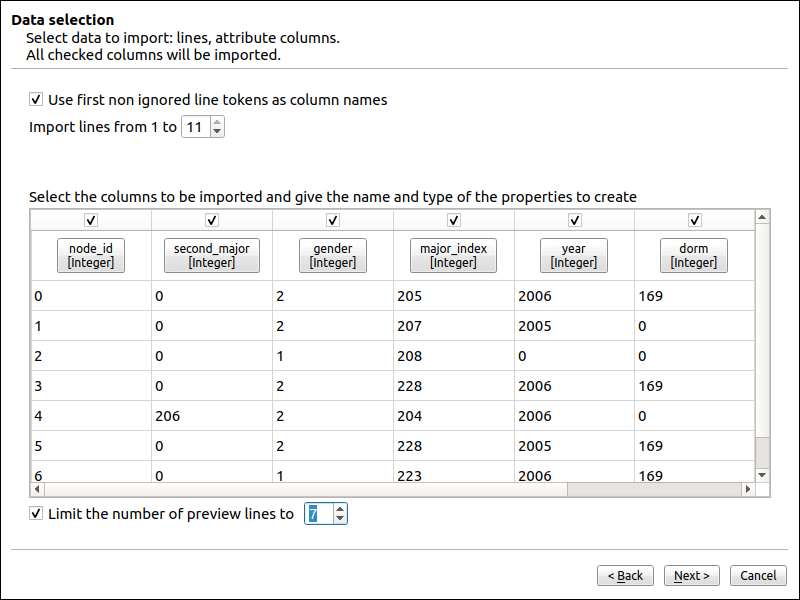The image size is (800, 600).
Task: Uncheck the year column checkbox
Action: pyautogui.click(x=575, y=220)
